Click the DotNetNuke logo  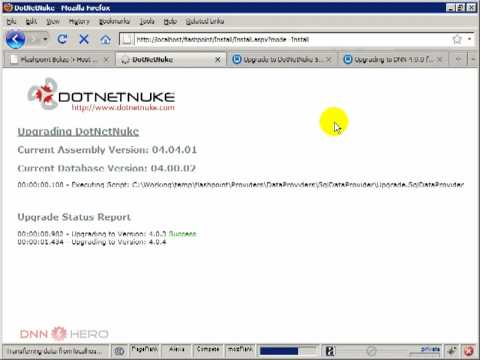click(101, 95)
